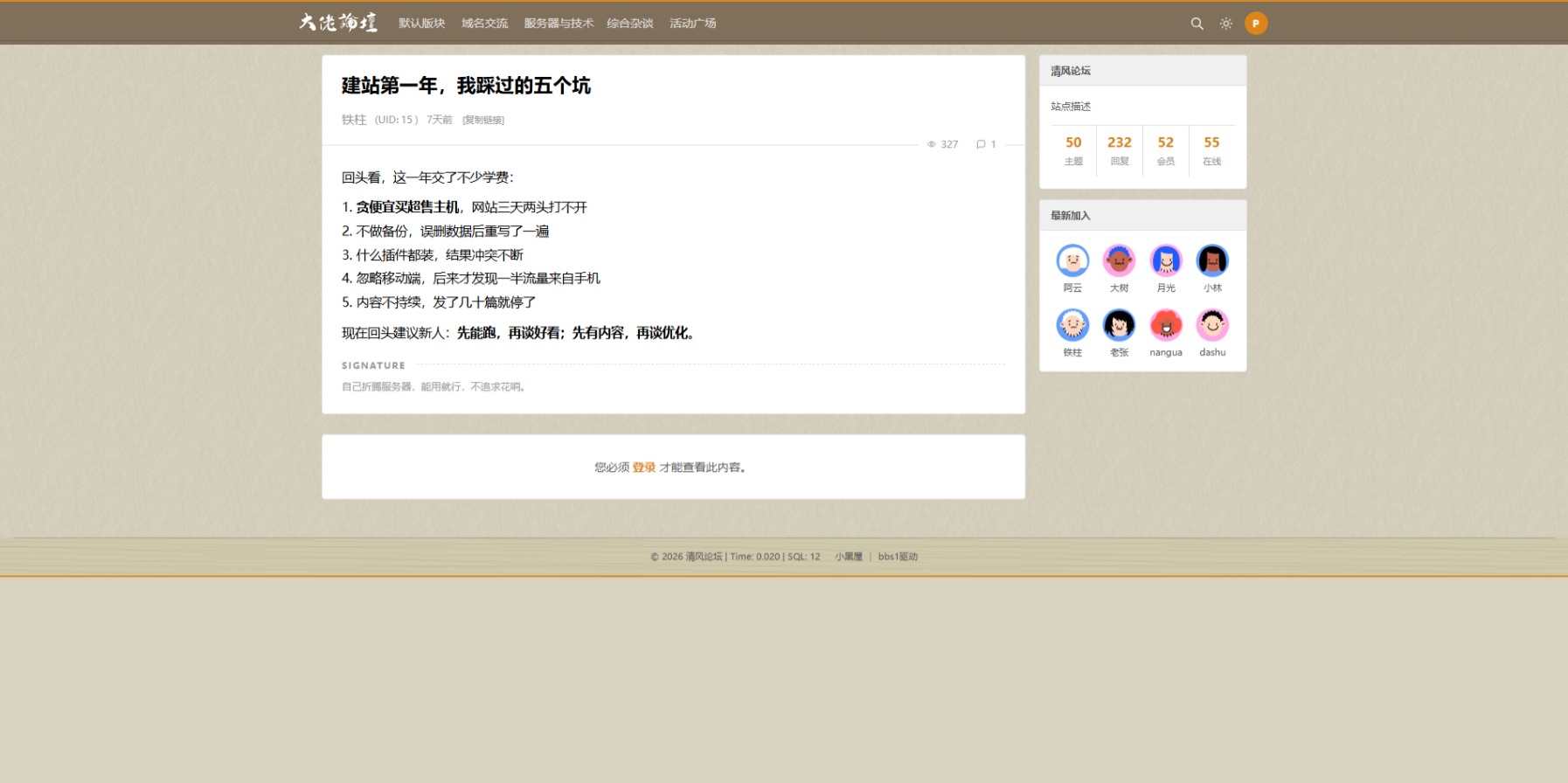This screenshot has width=1568, height=783.
Task: Open the 默认版块 nav item
Action: pos(422,24)
